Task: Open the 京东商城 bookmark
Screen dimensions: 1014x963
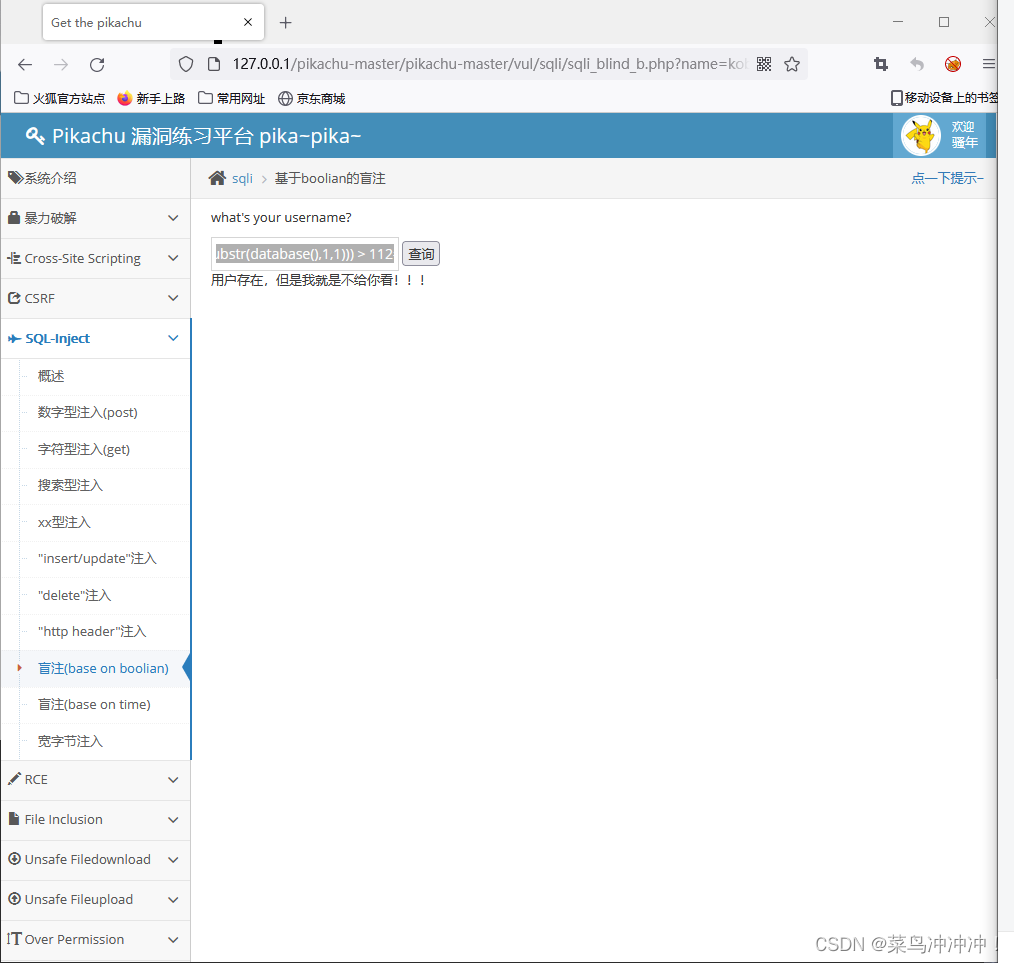Action: click(x=312, y=98)
